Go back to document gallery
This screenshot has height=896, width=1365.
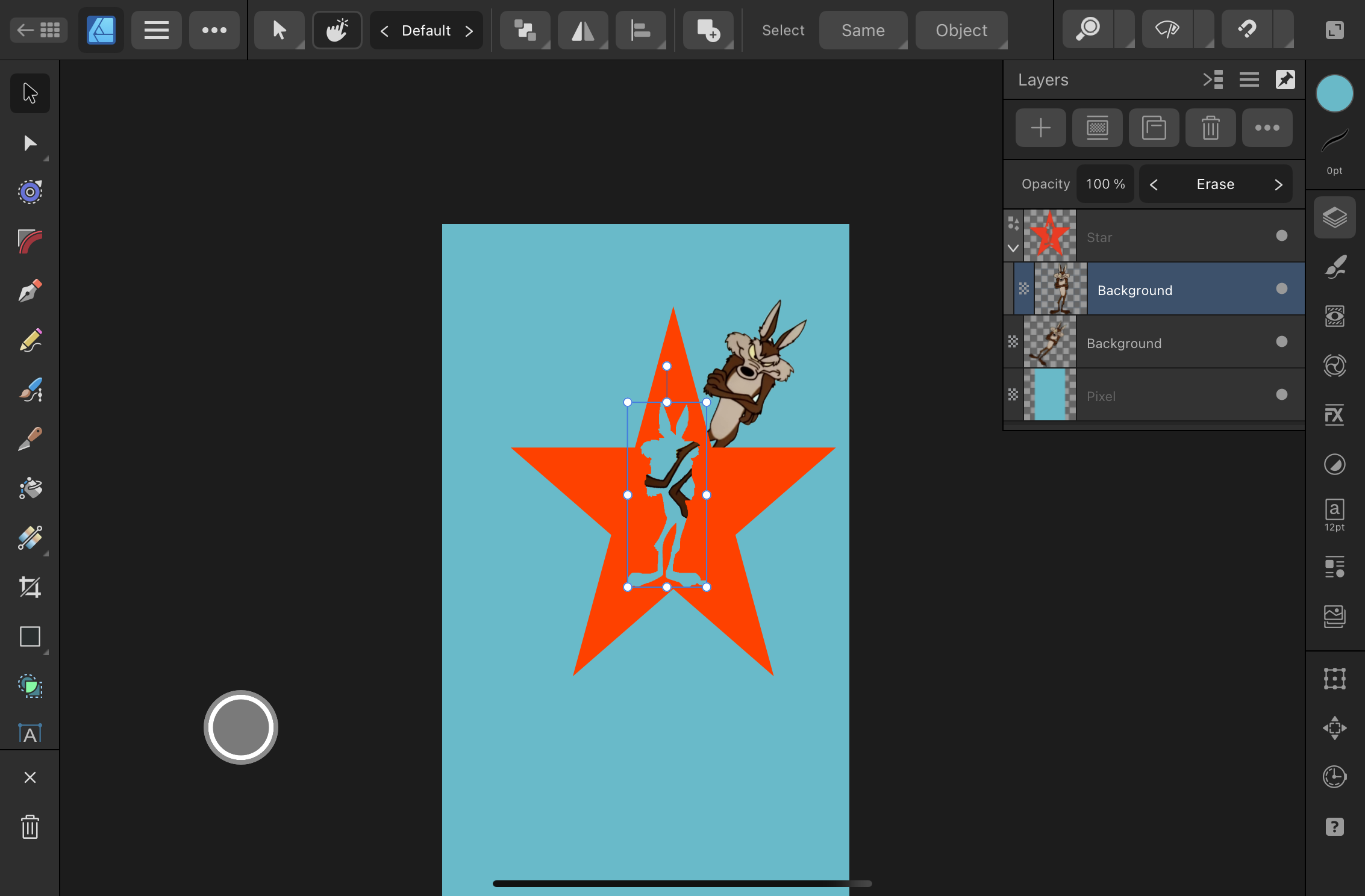(39, 30)
